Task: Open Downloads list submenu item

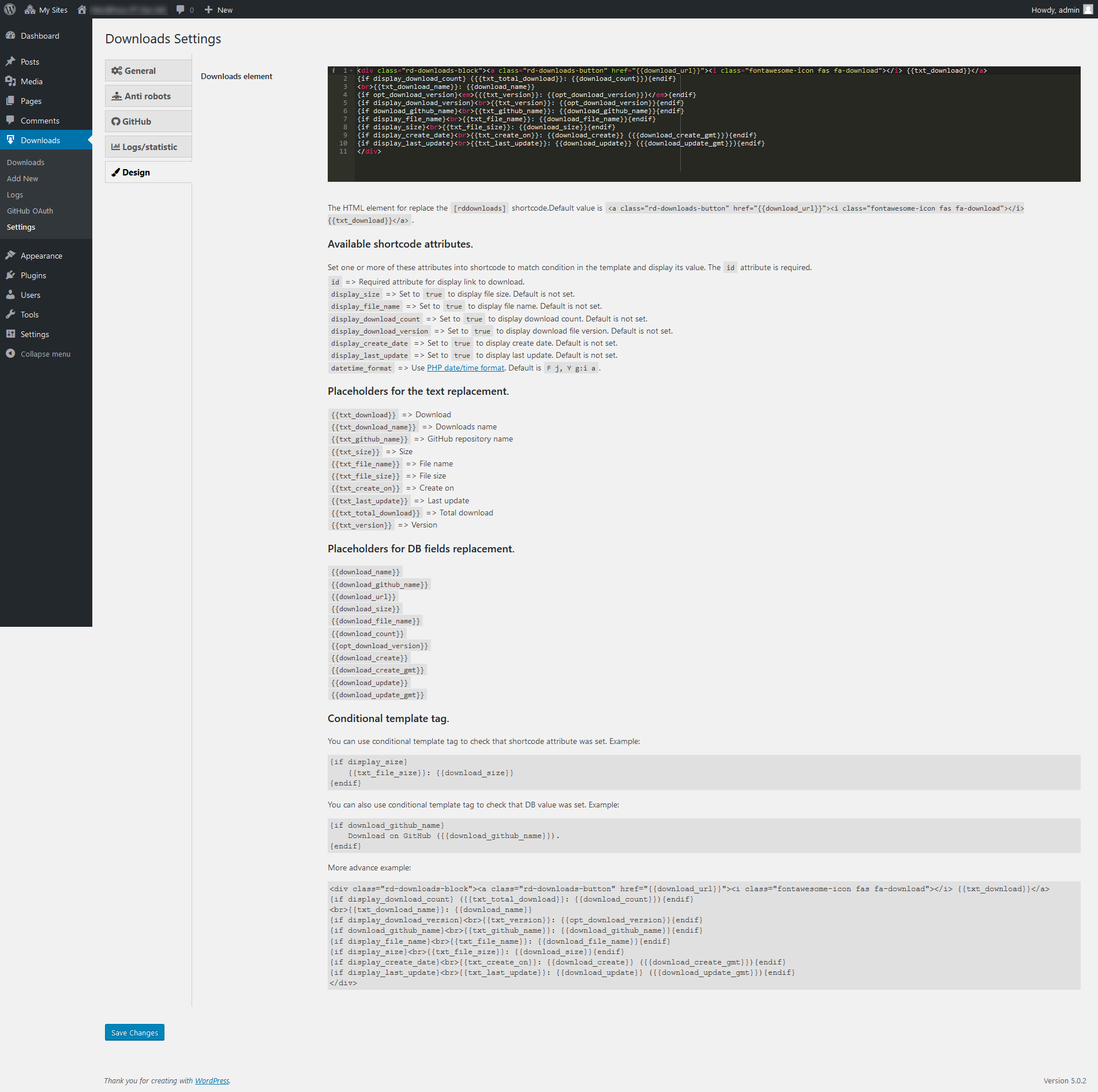Action: (25, 162)
